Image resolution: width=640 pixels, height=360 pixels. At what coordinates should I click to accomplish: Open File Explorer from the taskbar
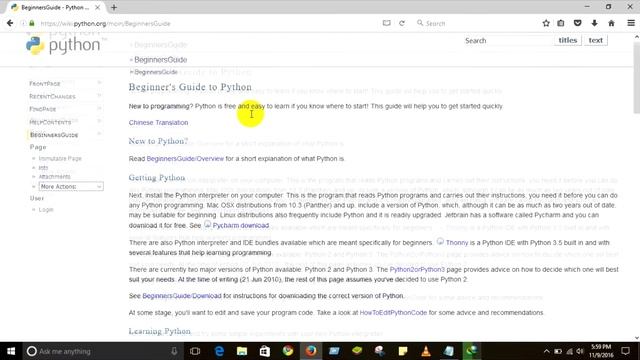point(242,351)
